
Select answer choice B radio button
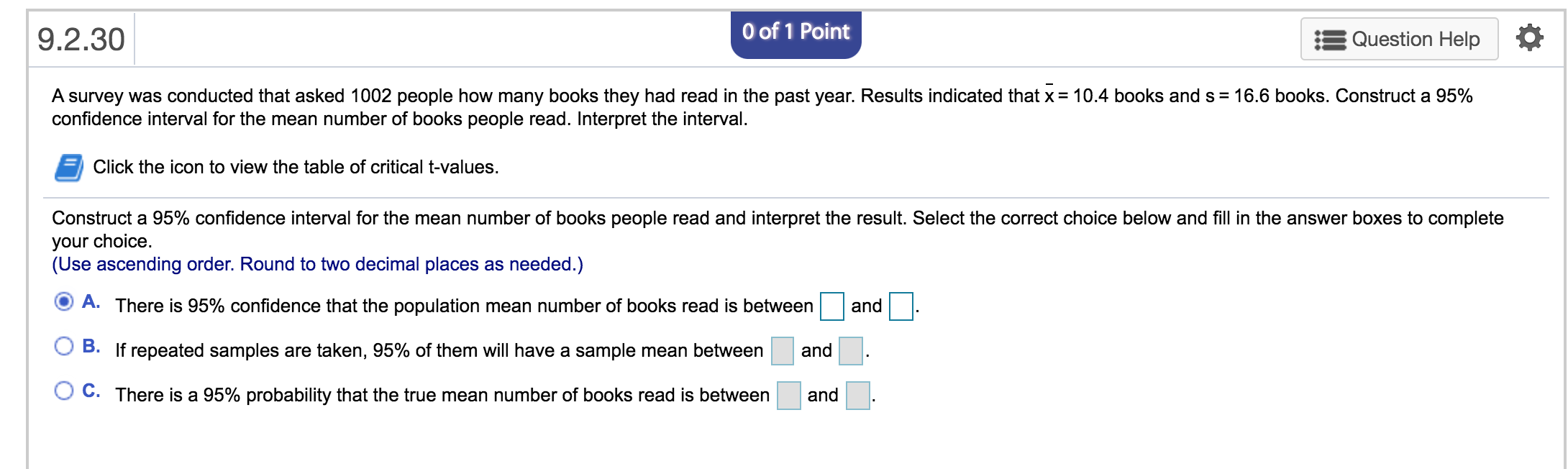(64, 346)
